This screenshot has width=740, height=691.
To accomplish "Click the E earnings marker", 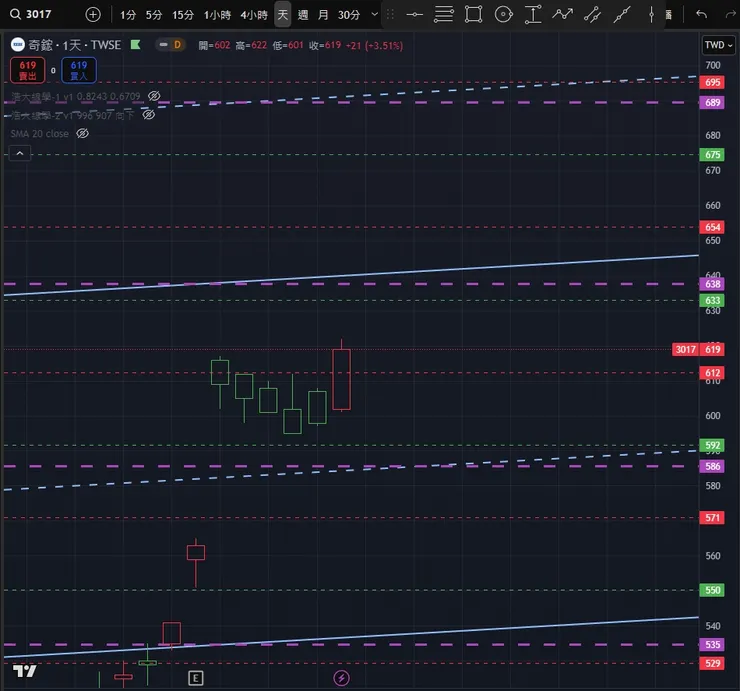I will click(x=195, y=678).
